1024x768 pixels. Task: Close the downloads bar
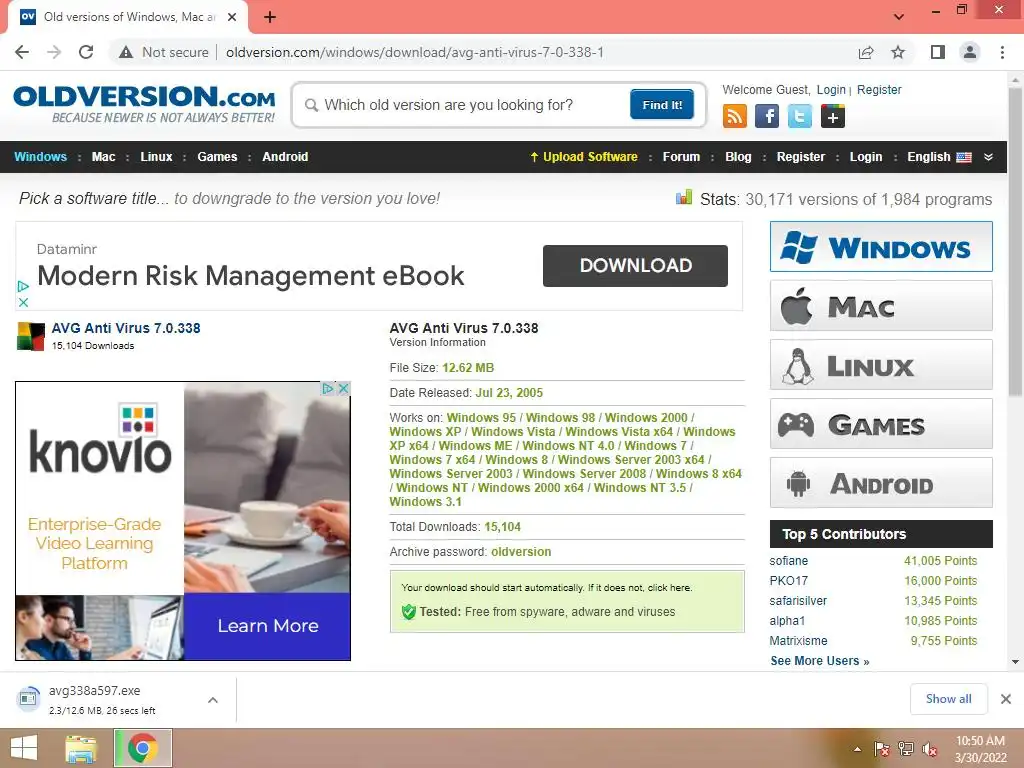[1006, 699]
